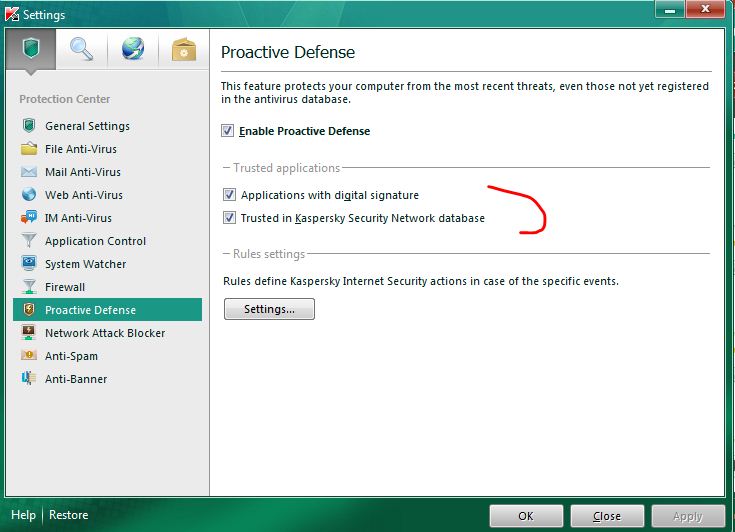Select Mail Anti-Virus in sidebar
Image resolution: width=735 pixels, height=532 pixels.
coord(107,172)
